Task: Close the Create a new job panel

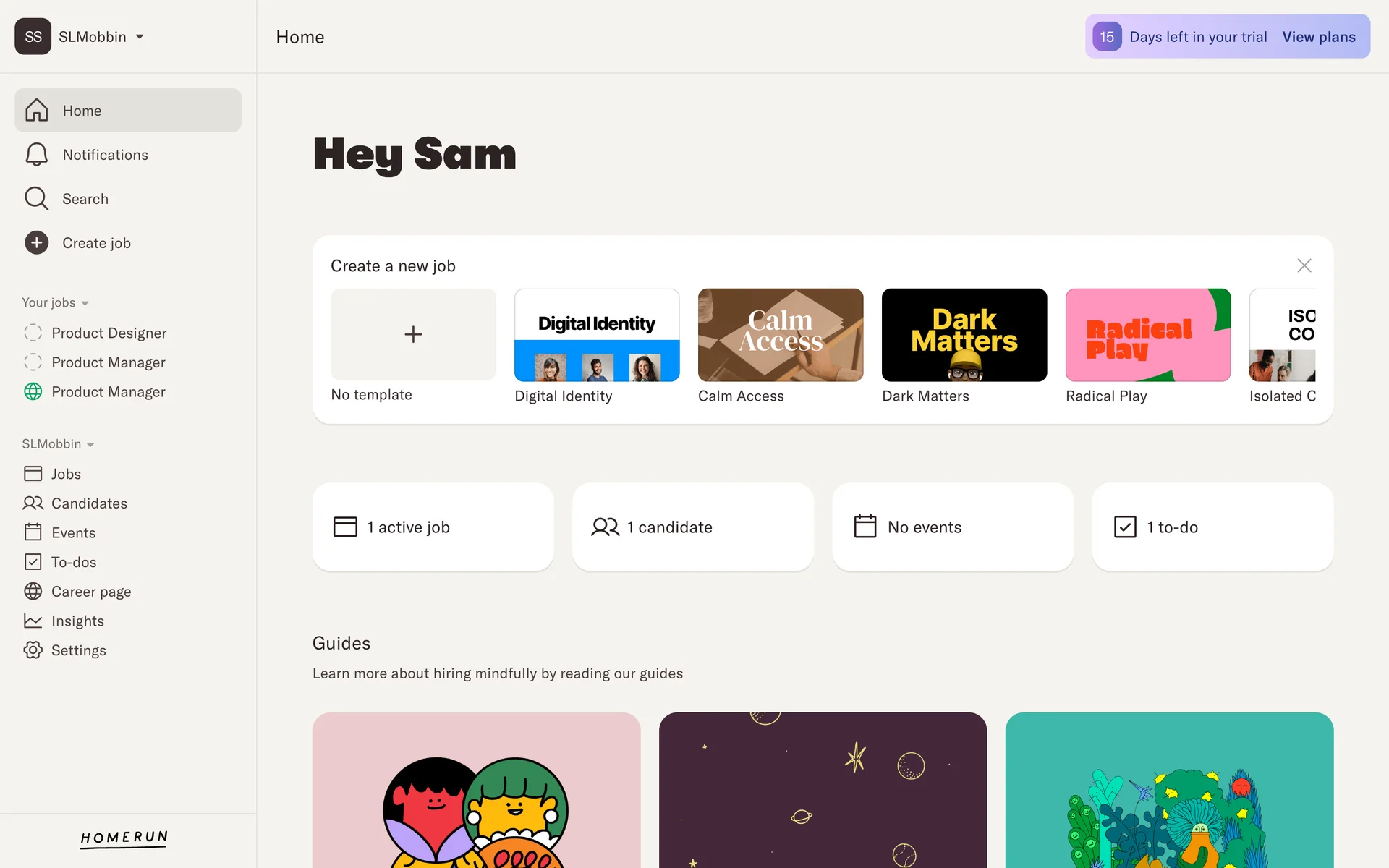Action: coord(1304,265)
